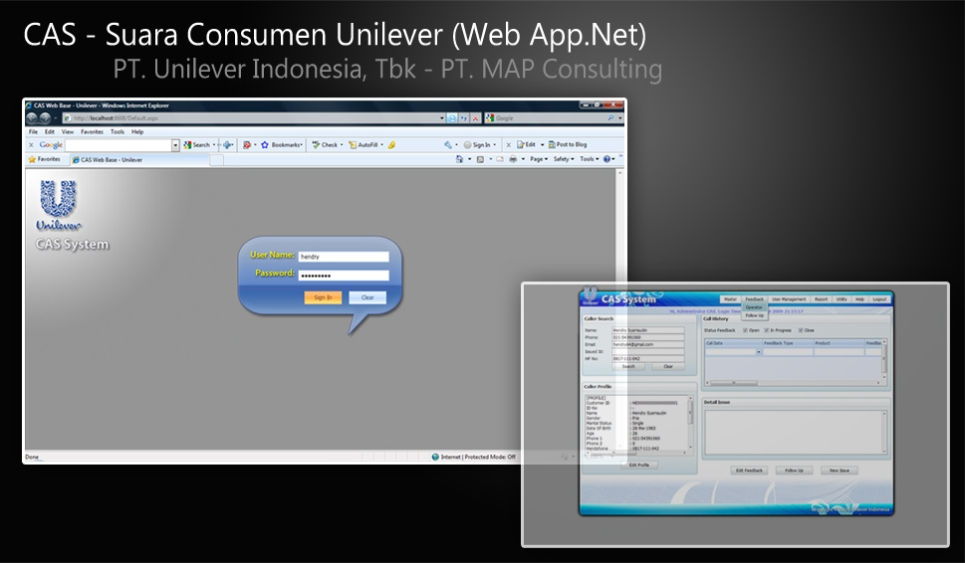
Task: Open the Tools dropdown in the command bar
Action: (589, 159)
